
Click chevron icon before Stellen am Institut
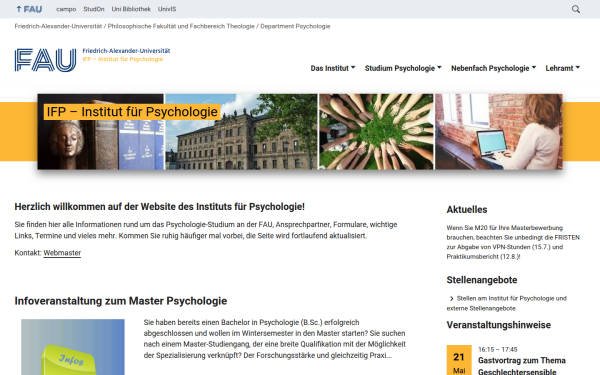pos(451,298)
